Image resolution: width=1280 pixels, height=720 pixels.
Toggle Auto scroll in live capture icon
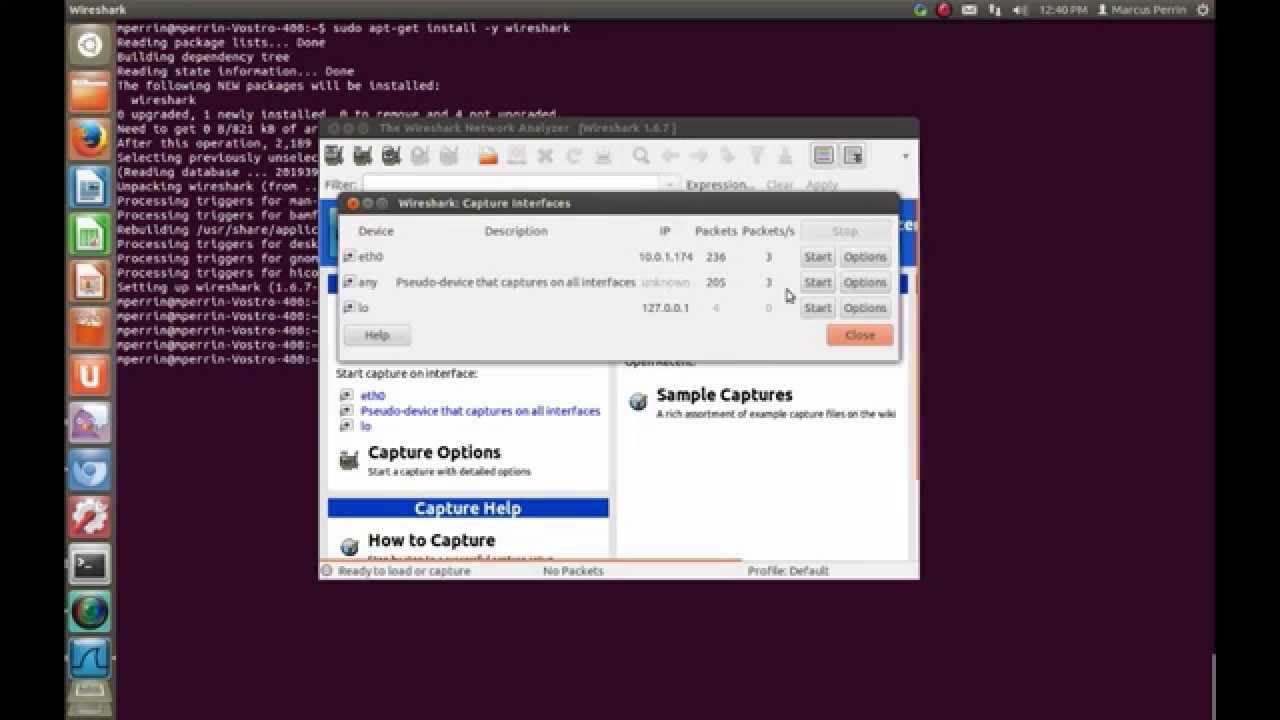(x=853, y=155)
